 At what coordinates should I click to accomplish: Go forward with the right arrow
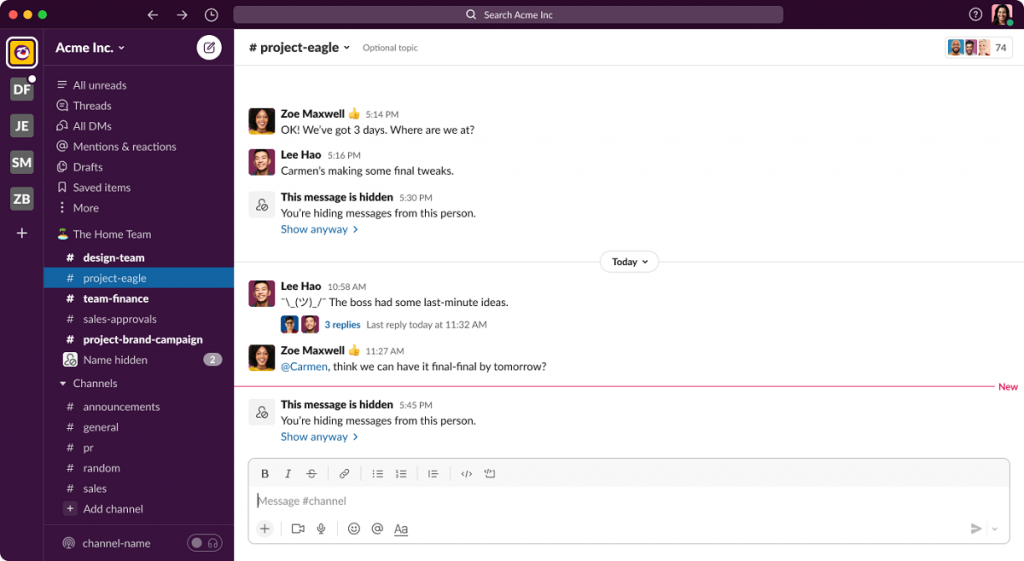pos(182,14)
